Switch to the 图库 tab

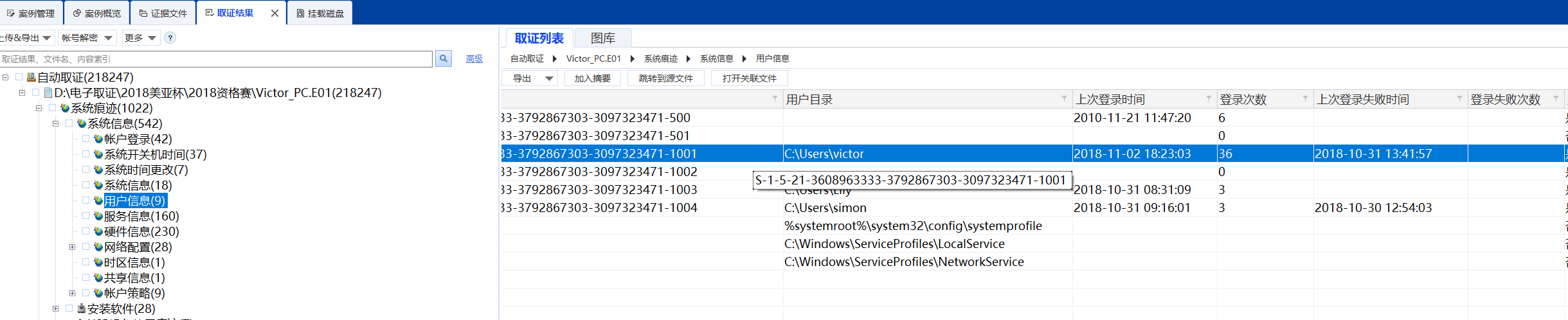(602, 38)
